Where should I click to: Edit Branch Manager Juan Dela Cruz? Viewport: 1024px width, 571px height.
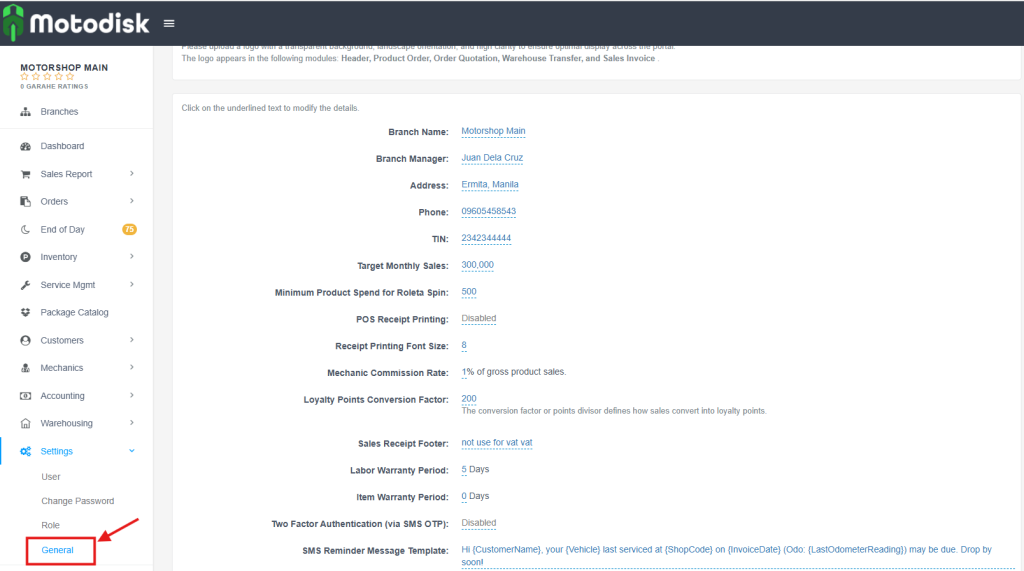[492, 158]
